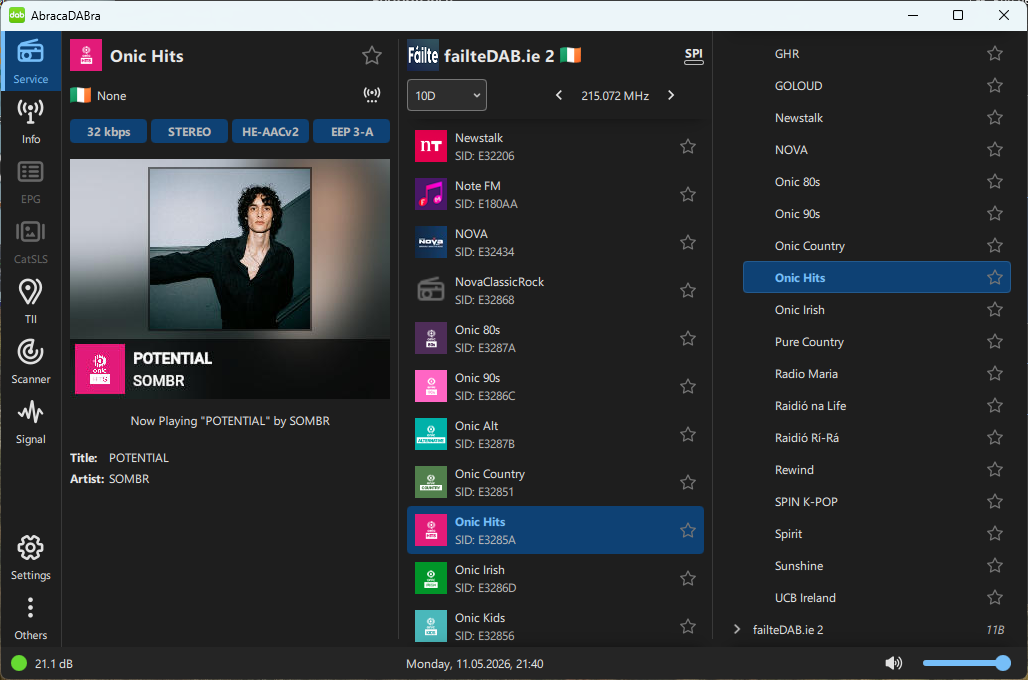
Task: Click the 215.072 MHz frequency label
Action: point(615,96)
